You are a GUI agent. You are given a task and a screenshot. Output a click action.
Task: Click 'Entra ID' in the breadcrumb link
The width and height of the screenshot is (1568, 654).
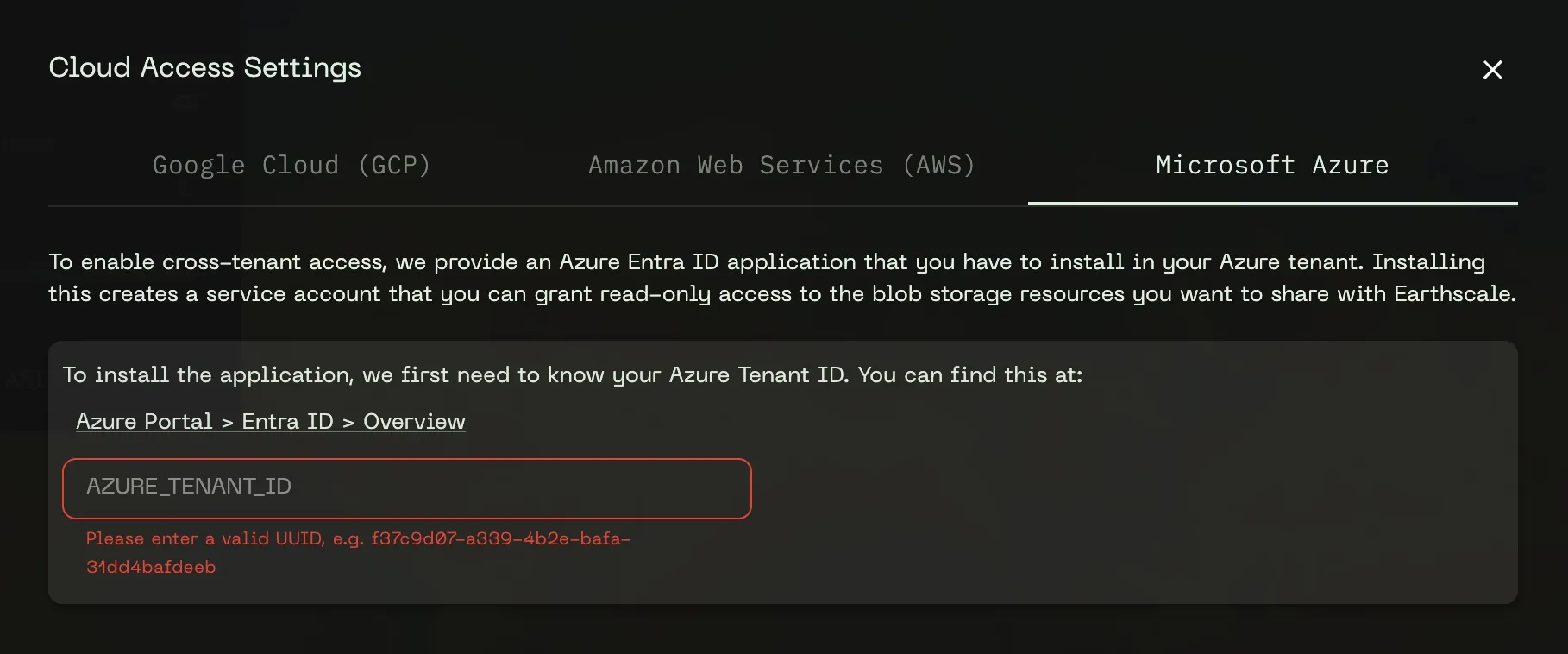tap(287, 422)
